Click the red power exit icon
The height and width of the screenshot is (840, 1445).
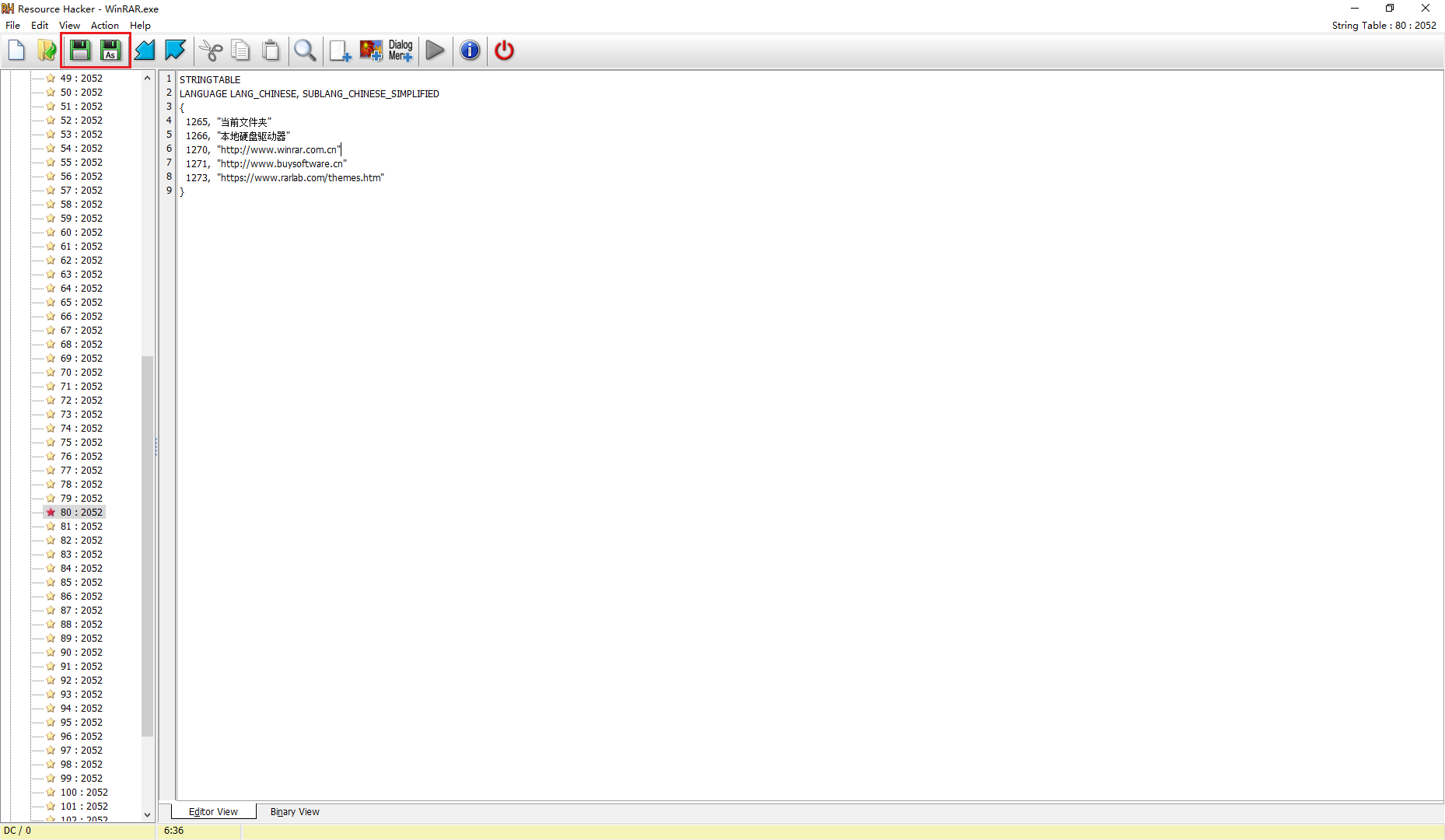coord(504,51)
